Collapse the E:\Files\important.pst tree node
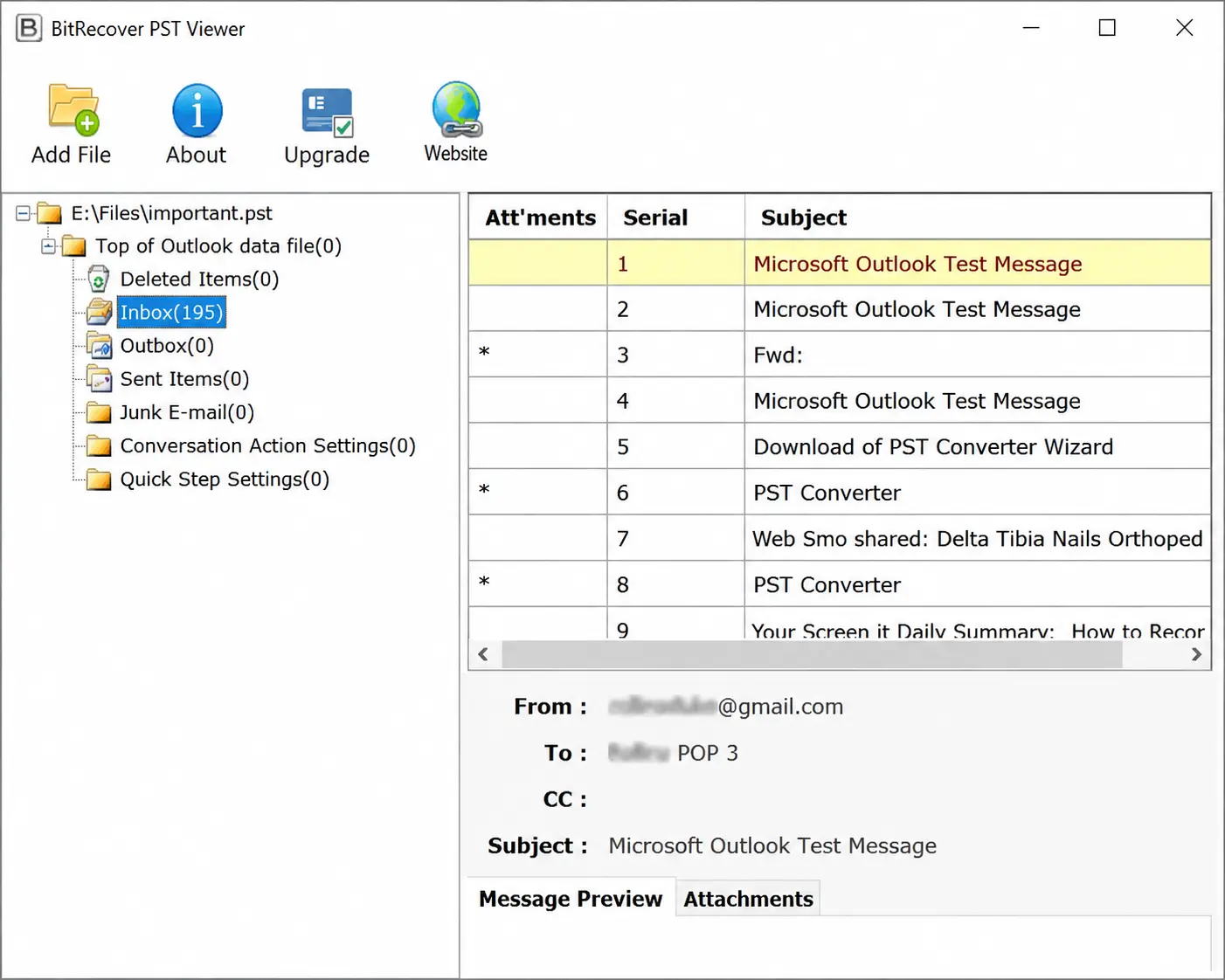 (24, 213)
